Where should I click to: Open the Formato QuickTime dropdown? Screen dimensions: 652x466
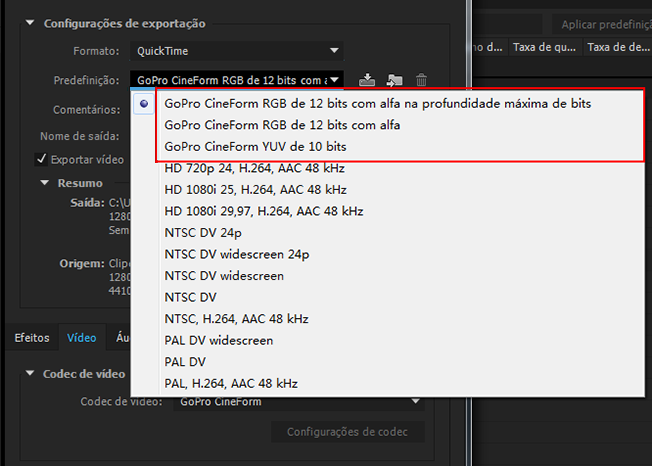click(x=237, y=51)
